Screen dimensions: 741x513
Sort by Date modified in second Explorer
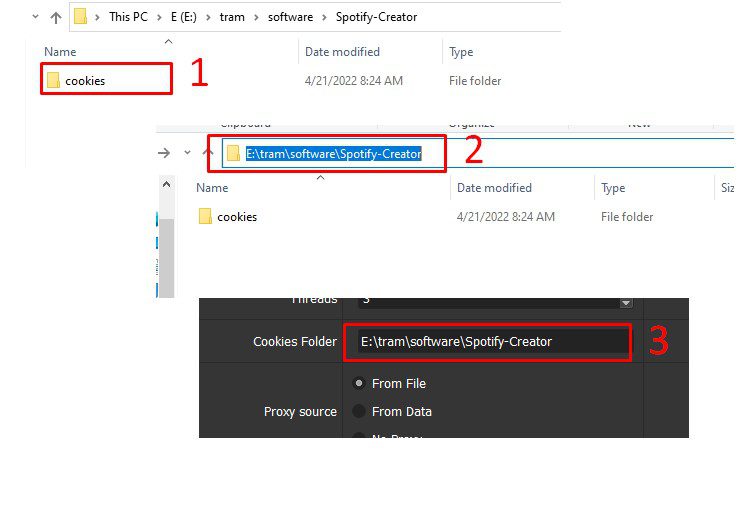click(494, 188)
